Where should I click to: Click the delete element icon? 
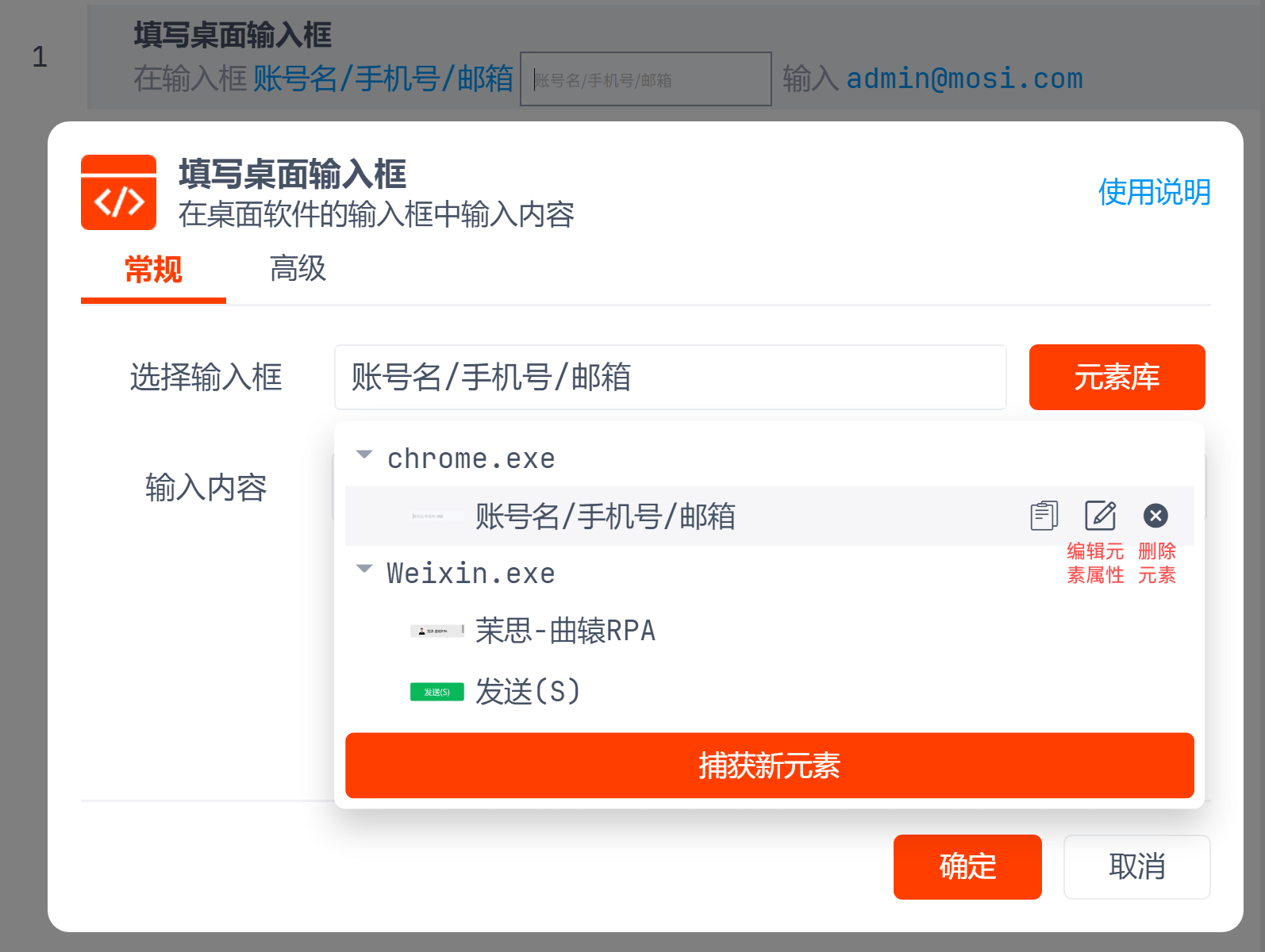click(1155, 516)
